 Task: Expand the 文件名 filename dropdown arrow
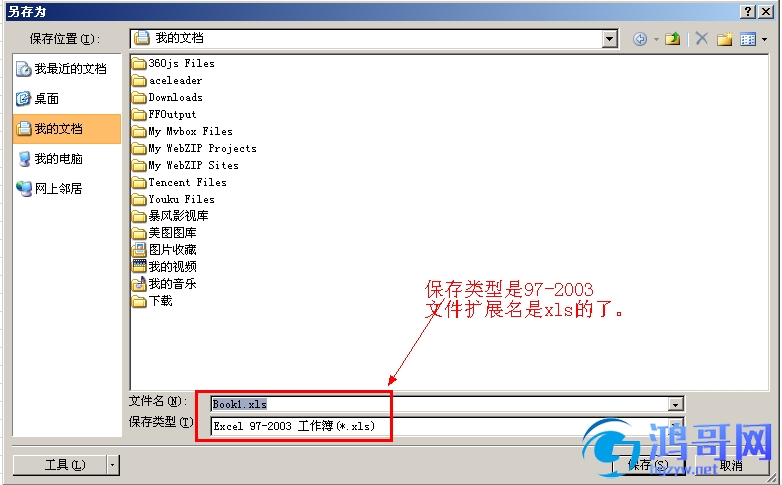[676, 404]
